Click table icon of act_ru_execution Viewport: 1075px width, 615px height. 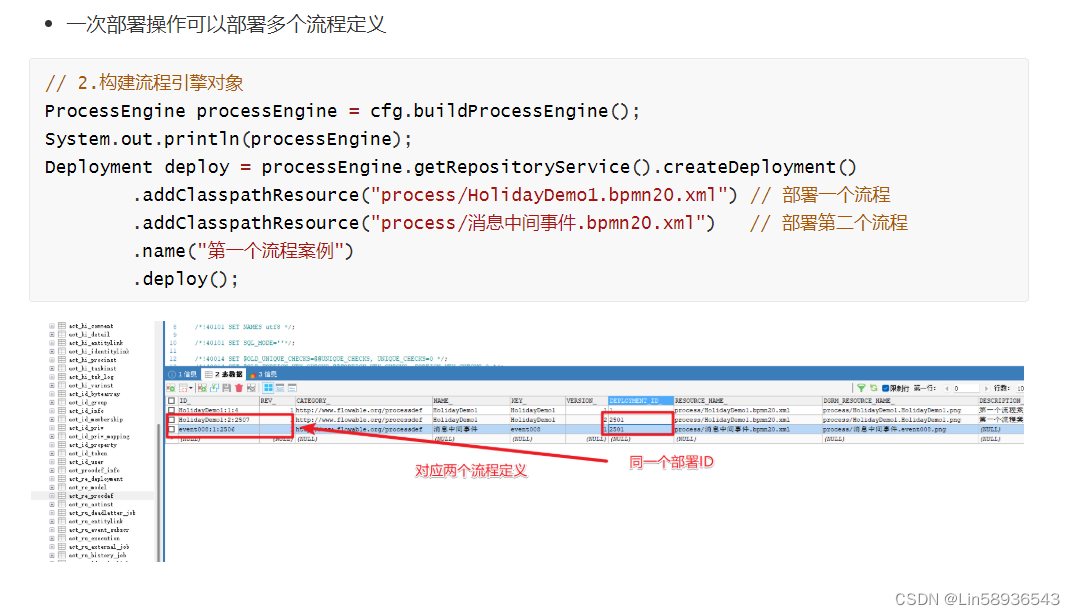pos(62,538)
